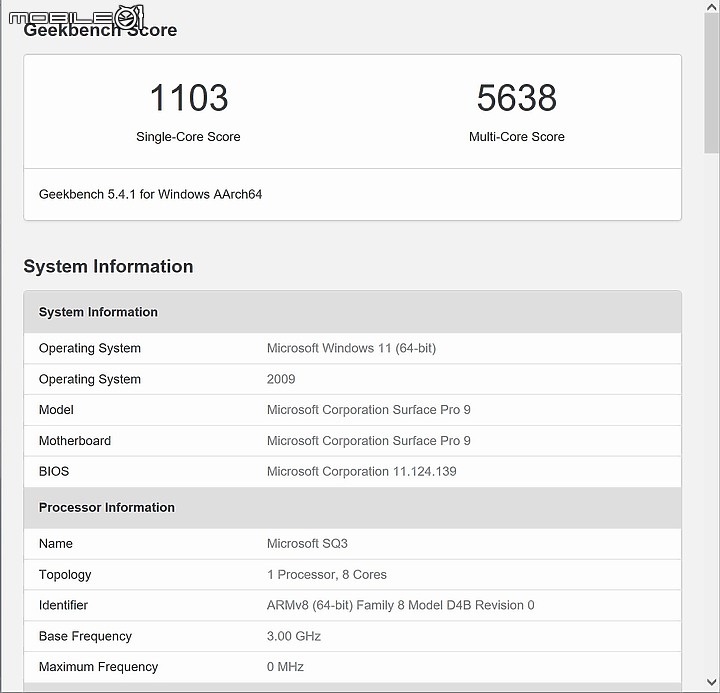The width and height of the screenshot is (720, 693).
Task: Click the Motherboard row label
Action: [x=75, y=441]
